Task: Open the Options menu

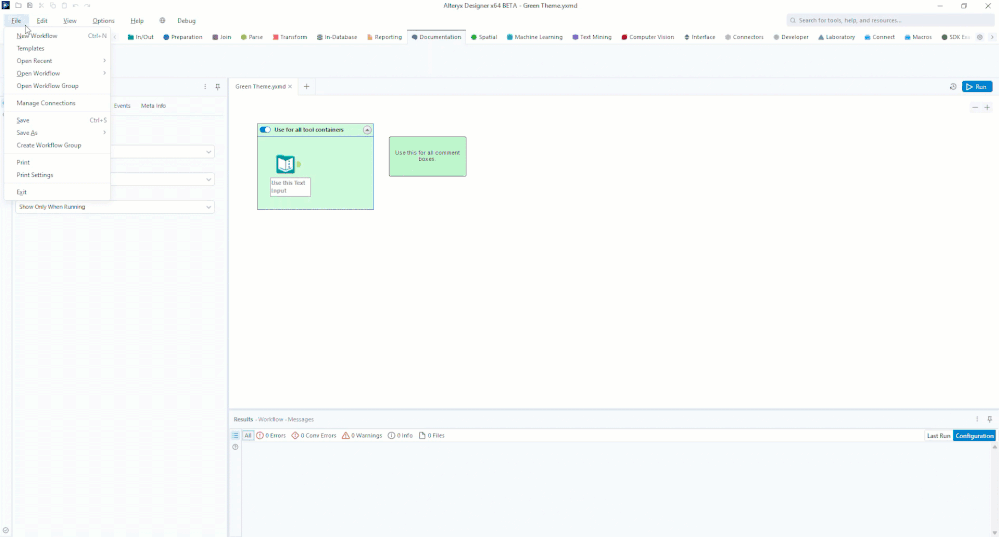Action: (x=103, y=20)
